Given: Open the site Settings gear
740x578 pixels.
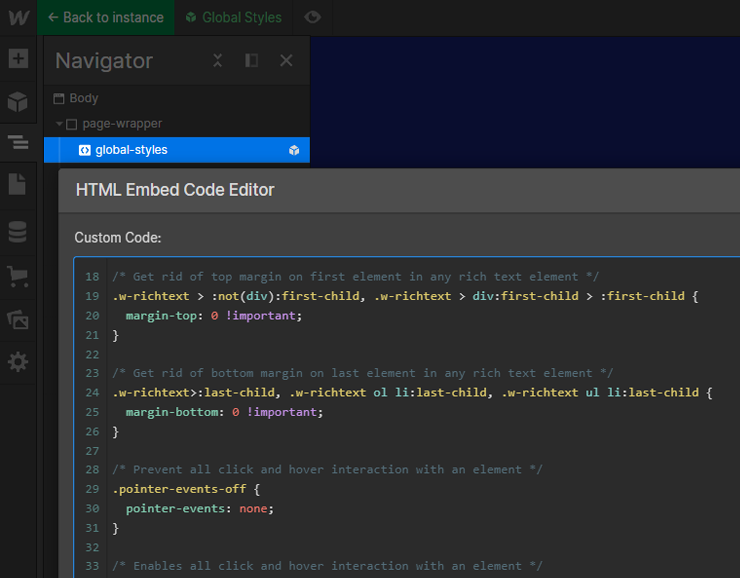Looking at the screenshot, I should pos(18,362).
